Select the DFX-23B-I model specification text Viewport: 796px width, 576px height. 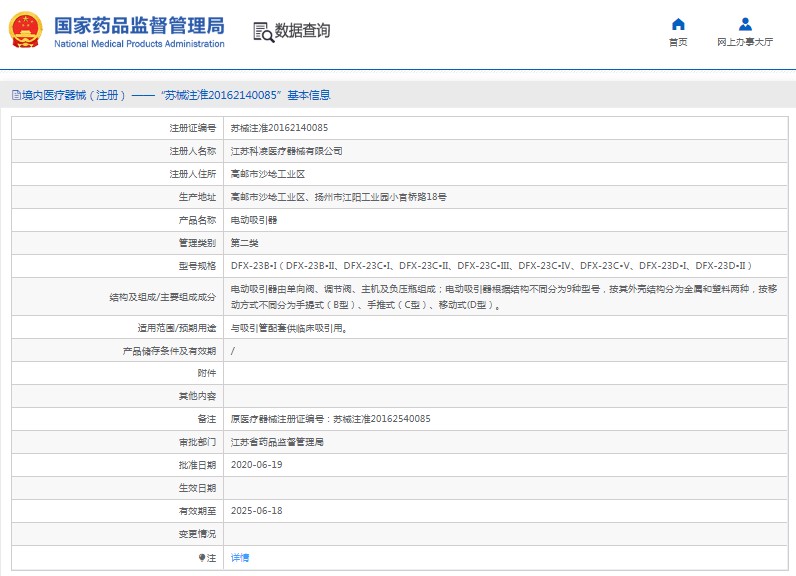tap(491, 266)
